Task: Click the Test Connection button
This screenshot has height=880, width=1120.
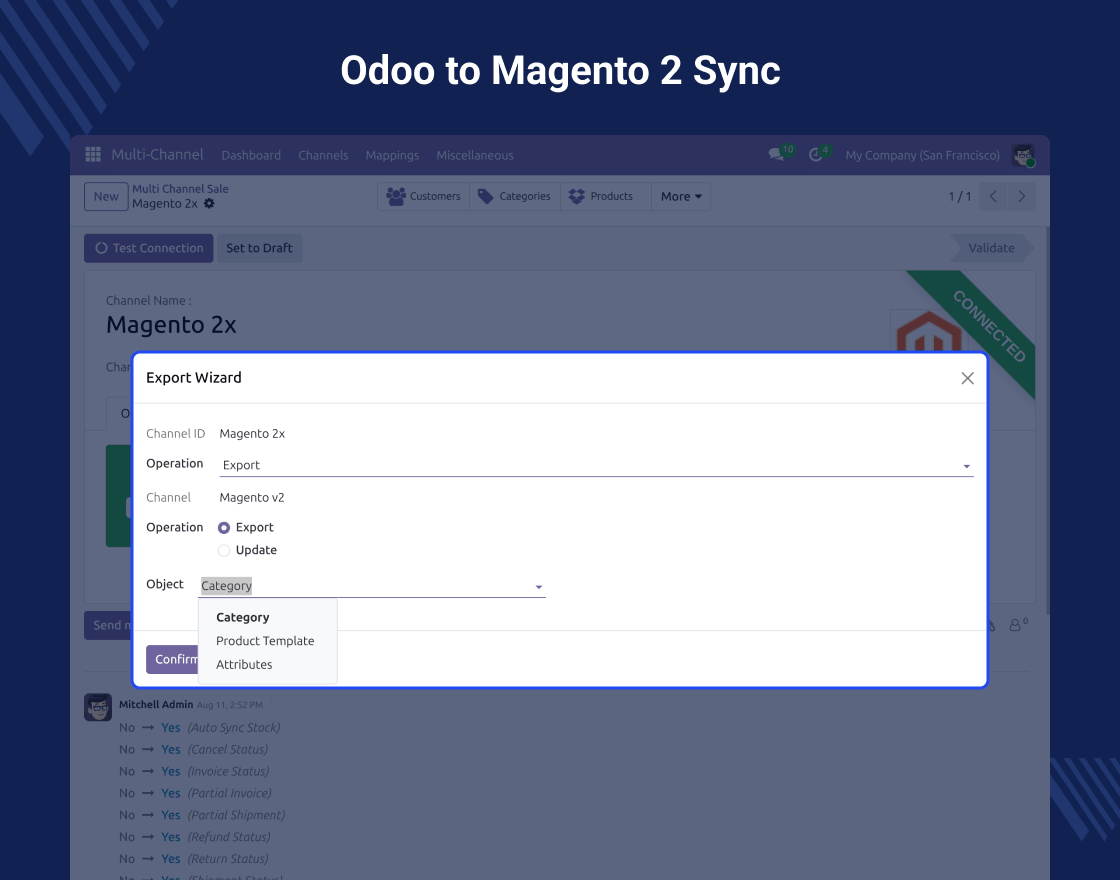Action: click(x=149, y=248)
